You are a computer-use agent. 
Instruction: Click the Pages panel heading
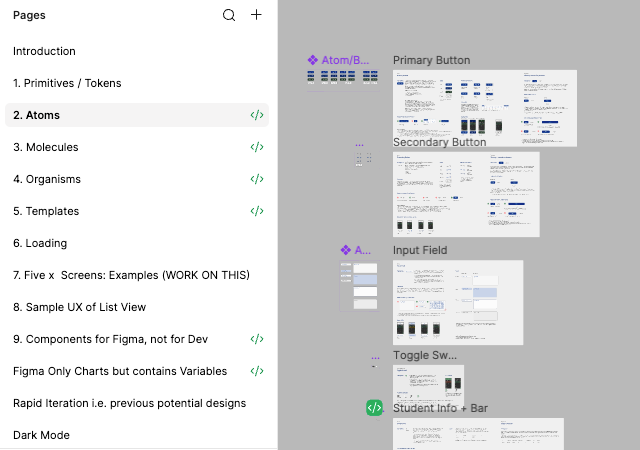(x=29, y=15)
